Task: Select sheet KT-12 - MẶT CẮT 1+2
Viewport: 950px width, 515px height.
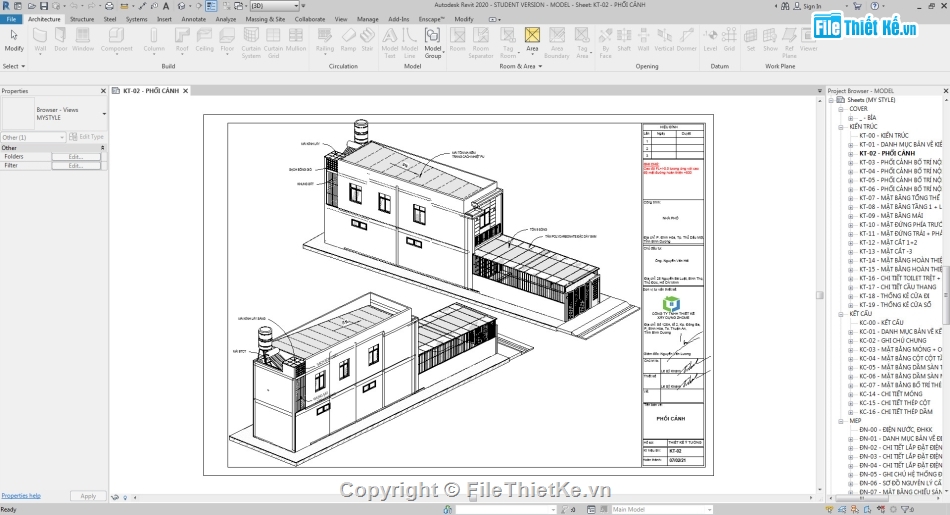Action: [x=888, y=242]
